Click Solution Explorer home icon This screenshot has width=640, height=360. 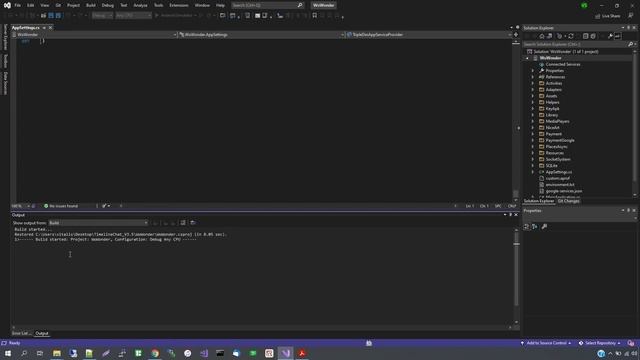(542, 36)
